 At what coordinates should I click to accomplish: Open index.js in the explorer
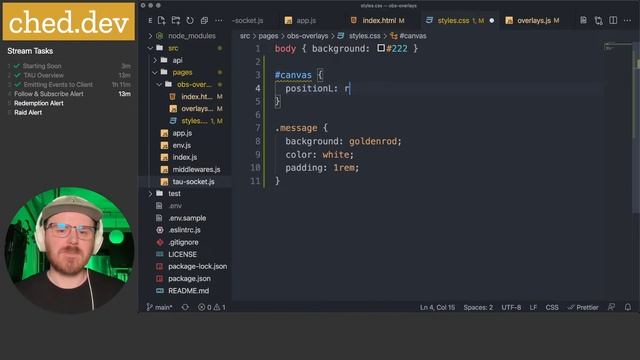[184, 157]
